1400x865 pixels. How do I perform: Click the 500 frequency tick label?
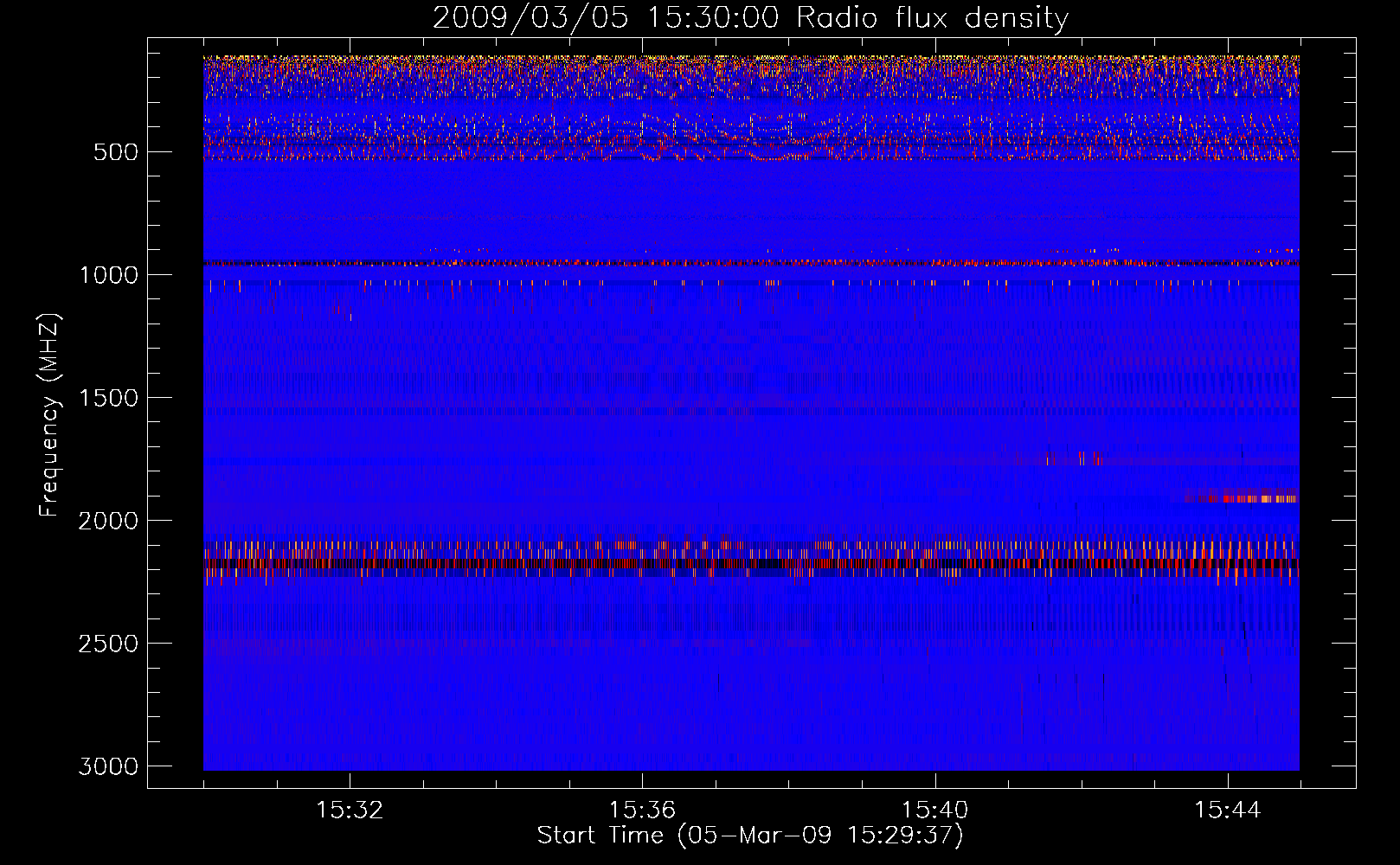point(115,152)
